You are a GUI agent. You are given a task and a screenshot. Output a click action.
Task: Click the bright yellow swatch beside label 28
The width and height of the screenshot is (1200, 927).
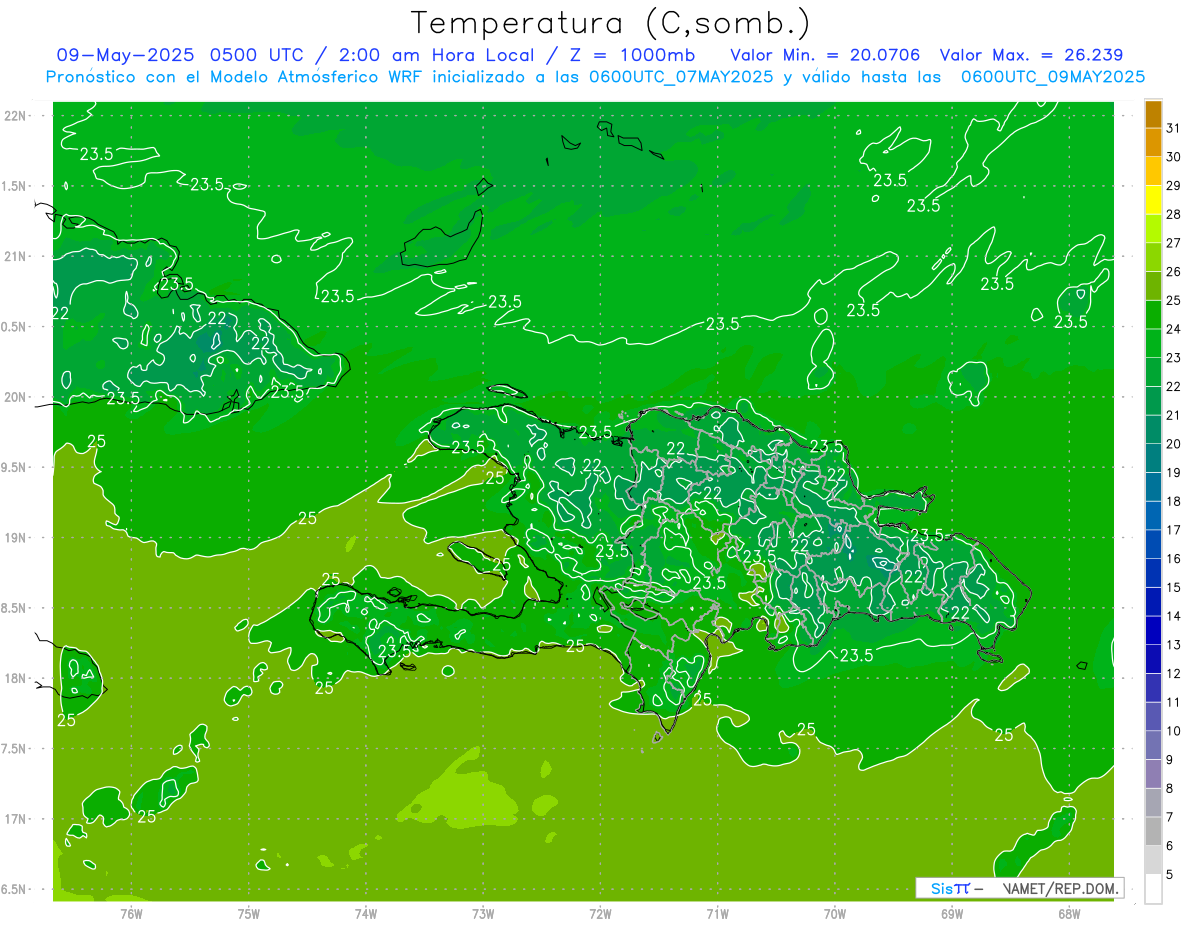[x=1153, y=201]
